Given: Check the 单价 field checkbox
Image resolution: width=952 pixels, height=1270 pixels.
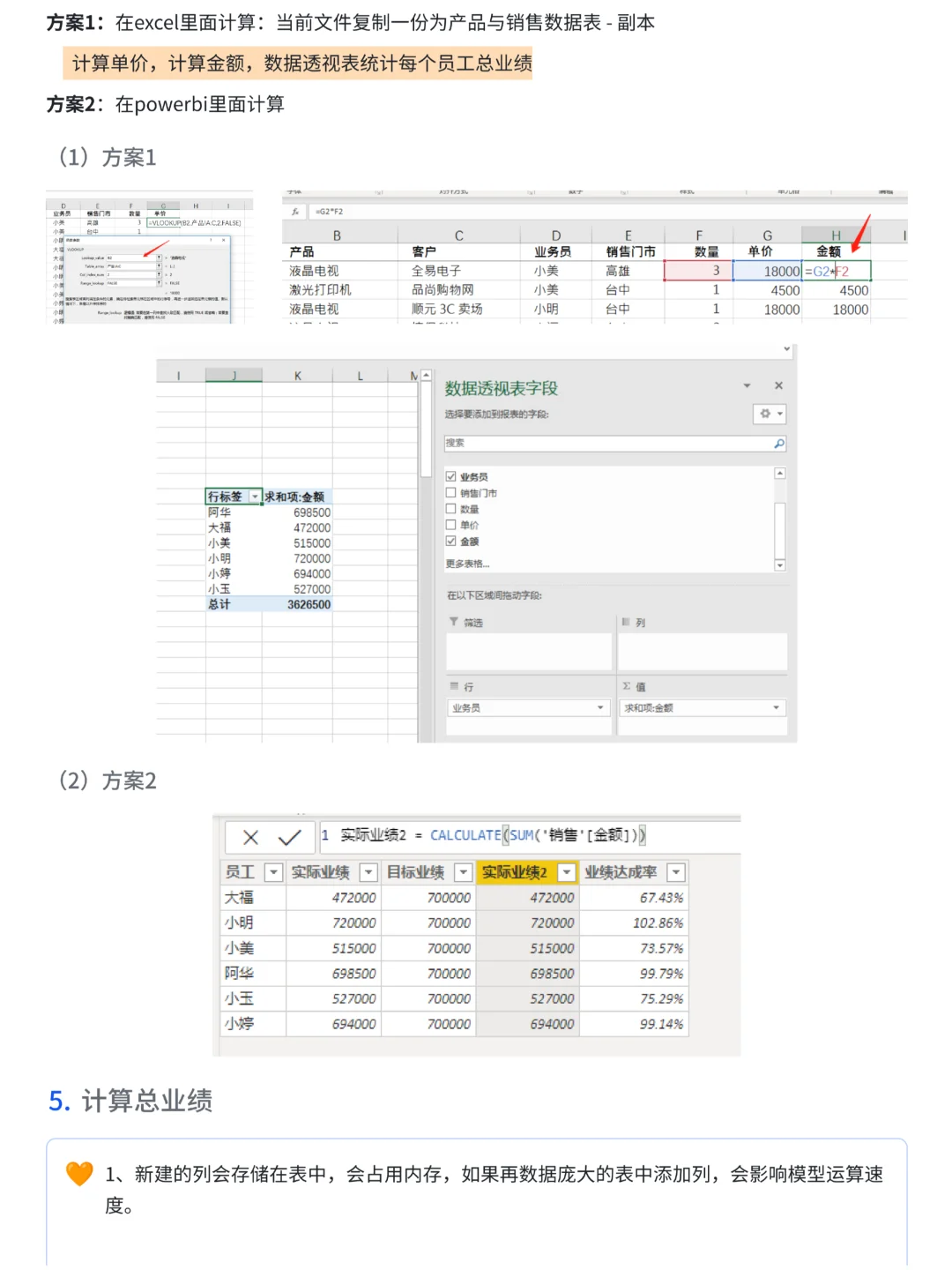Looking at the screenshot, I should [451, 525].
